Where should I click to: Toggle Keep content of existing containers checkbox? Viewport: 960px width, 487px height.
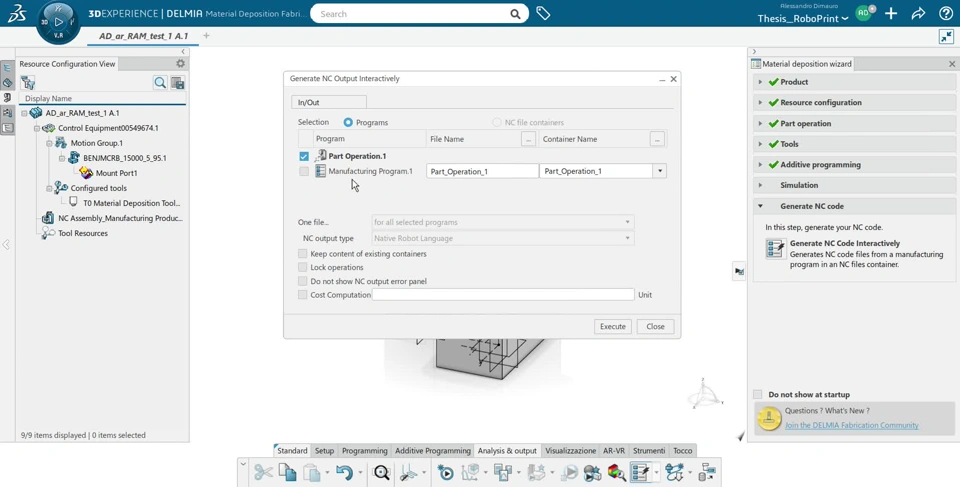click(302, 254)
